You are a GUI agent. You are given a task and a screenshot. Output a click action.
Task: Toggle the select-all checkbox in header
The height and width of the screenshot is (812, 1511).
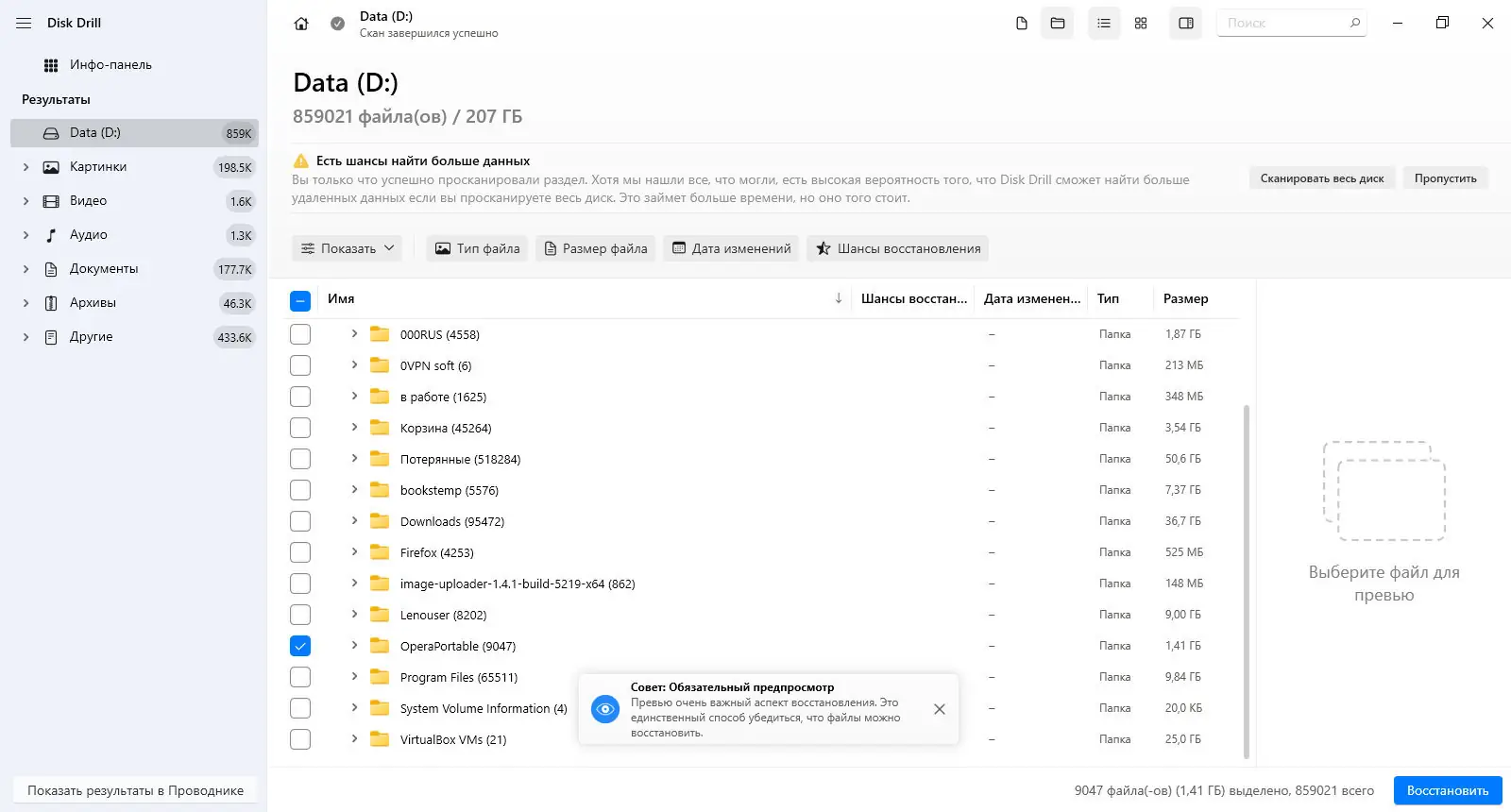pos(300,301)
